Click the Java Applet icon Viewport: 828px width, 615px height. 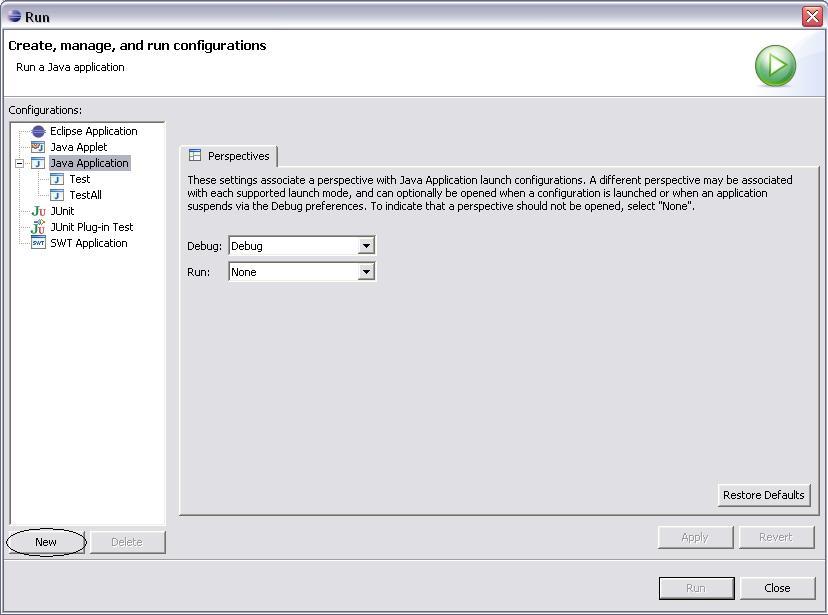pyautogui.click(x=38, y=147)
